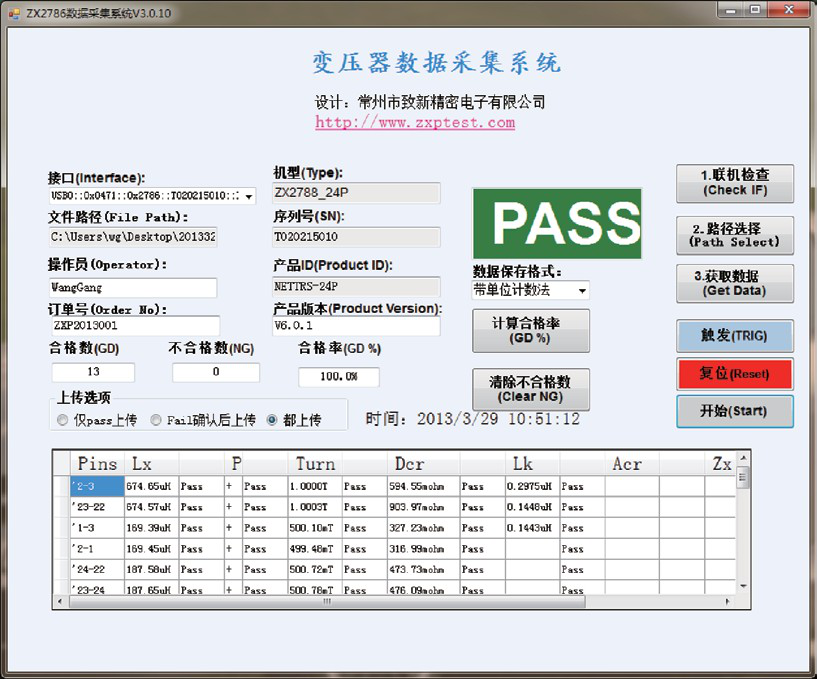Choose the Fail确认后上传 radio option
Screen dimensions: 817x679
[156, 420]
